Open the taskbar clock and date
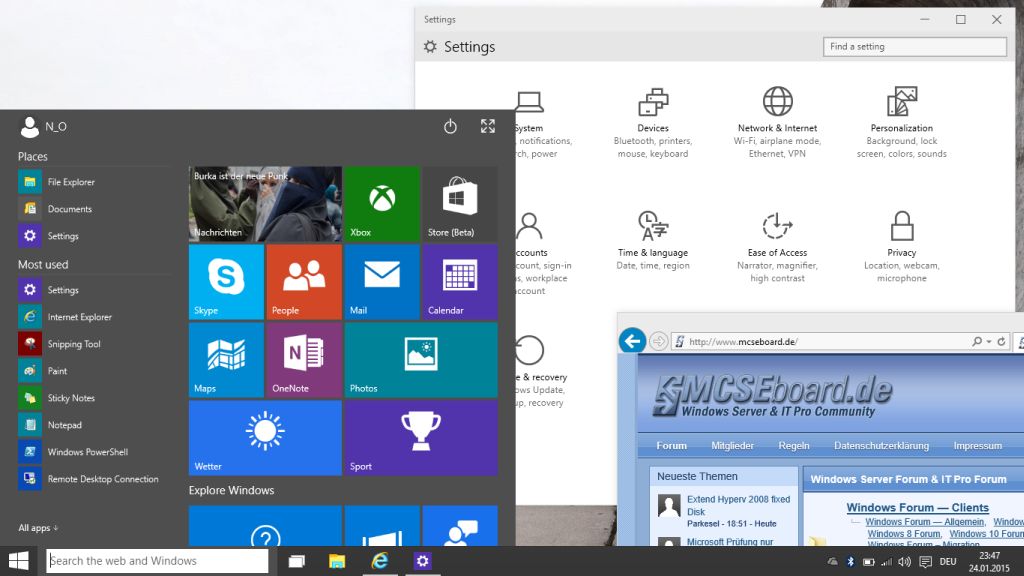The width and height of the screenshot is (1024, 576). click(x=989, y=562)
